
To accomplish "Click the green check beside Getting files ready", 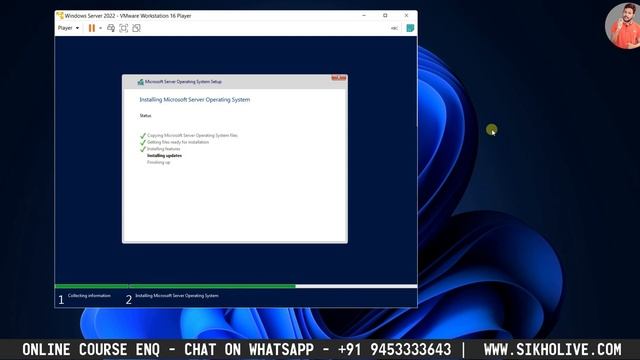I will (x=143, y=142).
